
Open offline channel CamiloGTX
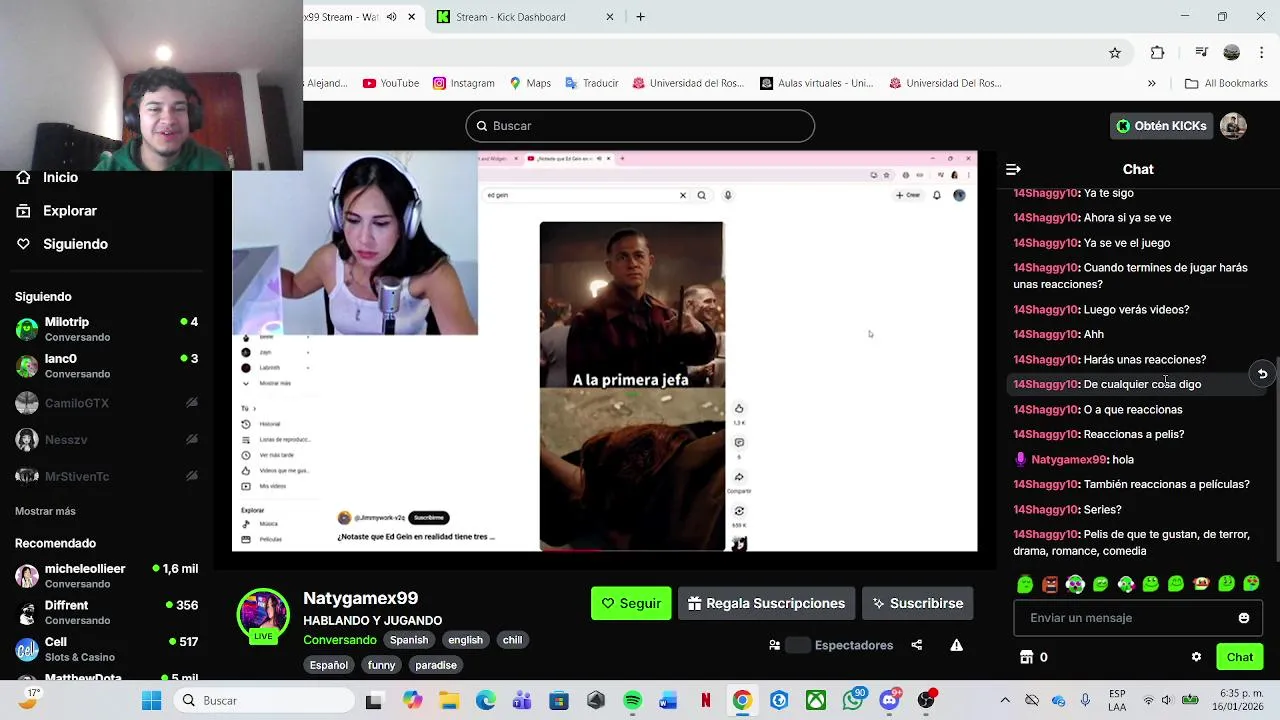tap(106, 403)
